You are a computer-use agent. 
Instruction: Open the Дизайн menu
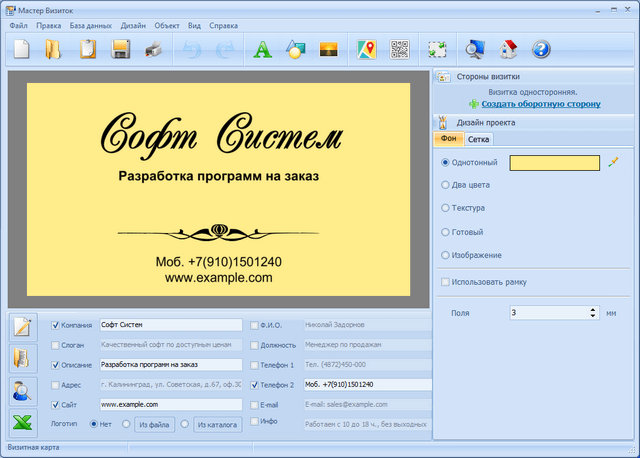133,25
